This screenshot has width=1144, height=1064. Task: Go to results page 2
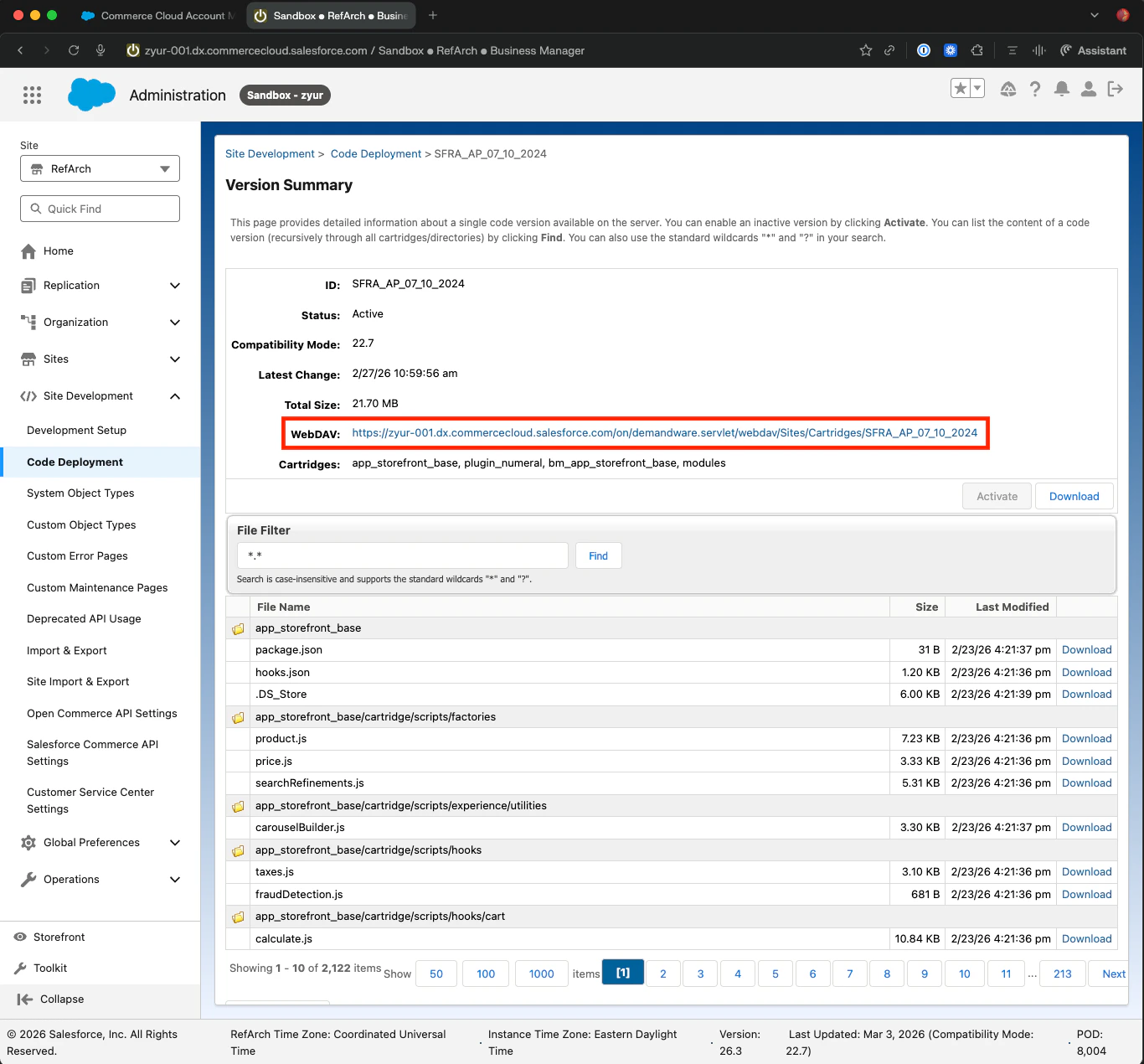(663, 974)
